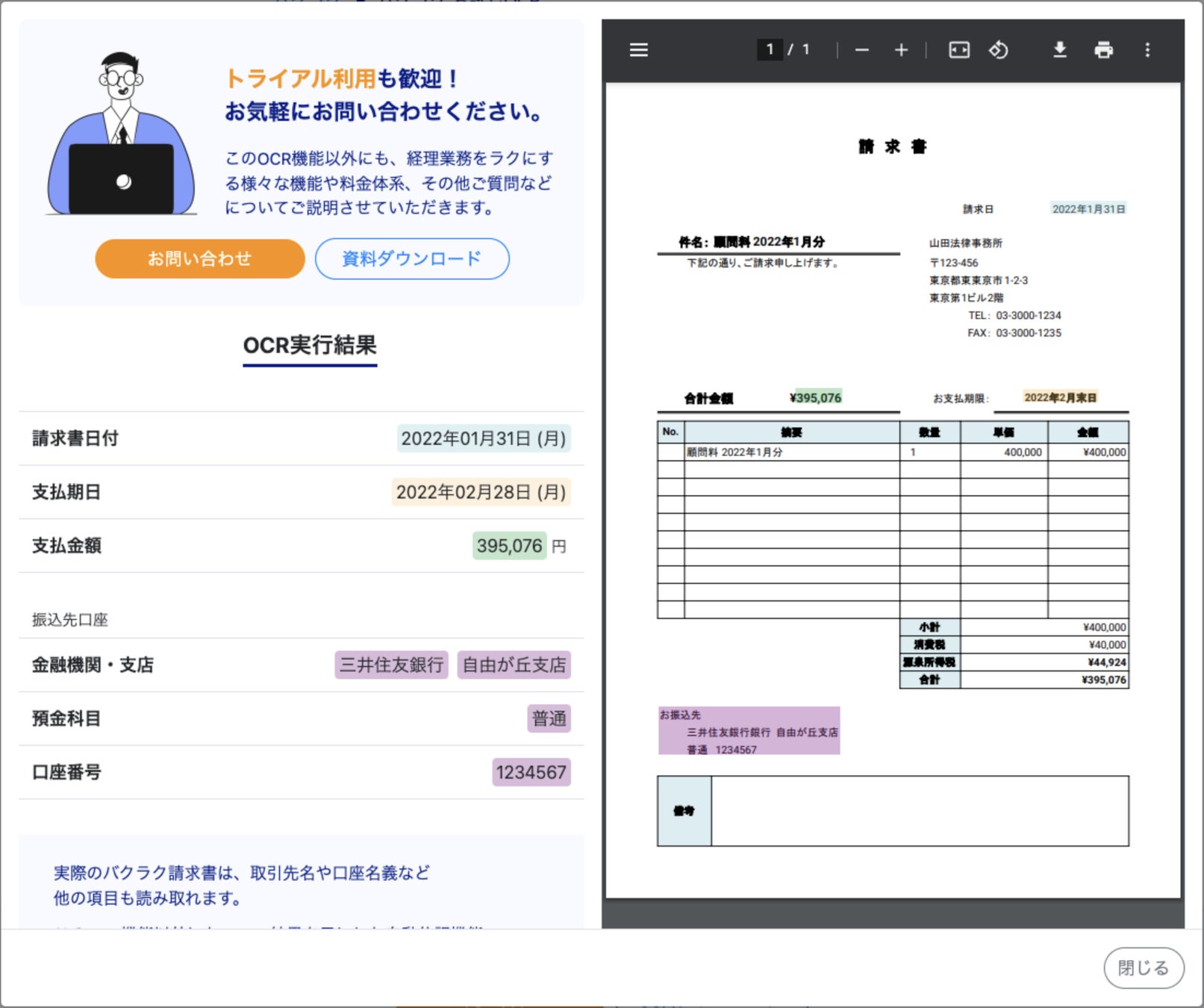Click the PDF page number field

(770, 50)
